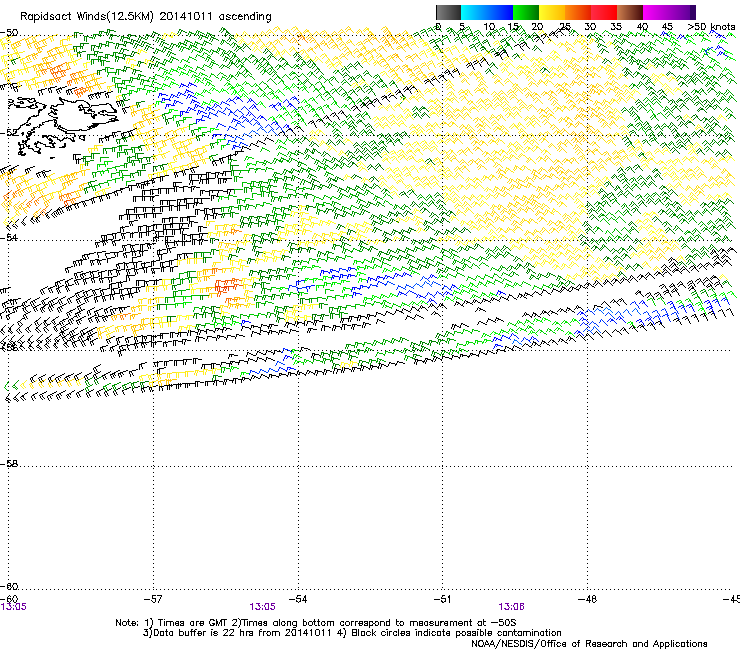Viewport: 740px width, 650px height.
Task: Click the gray 0-5 knots legend swatch
Action: pyautogui.click(x=448, y=12)
